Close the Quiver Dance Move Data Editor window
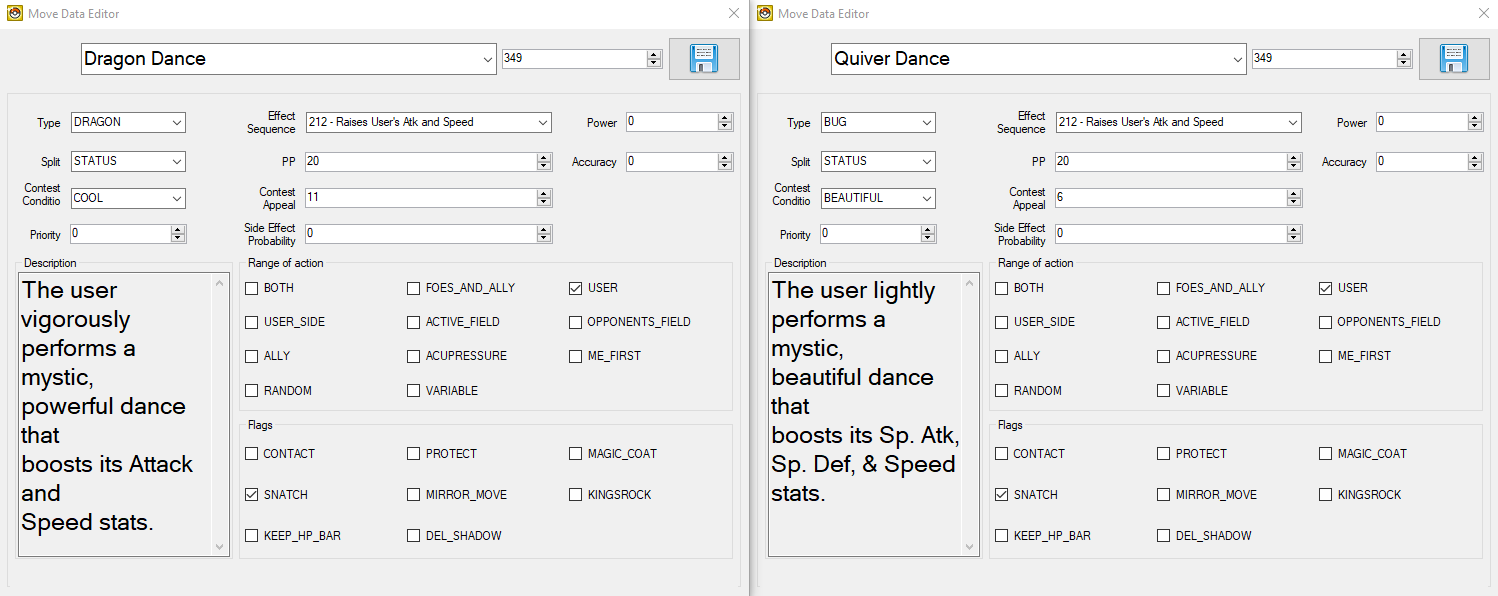This screenshot has height=596, width=1498. [1483, 14]
